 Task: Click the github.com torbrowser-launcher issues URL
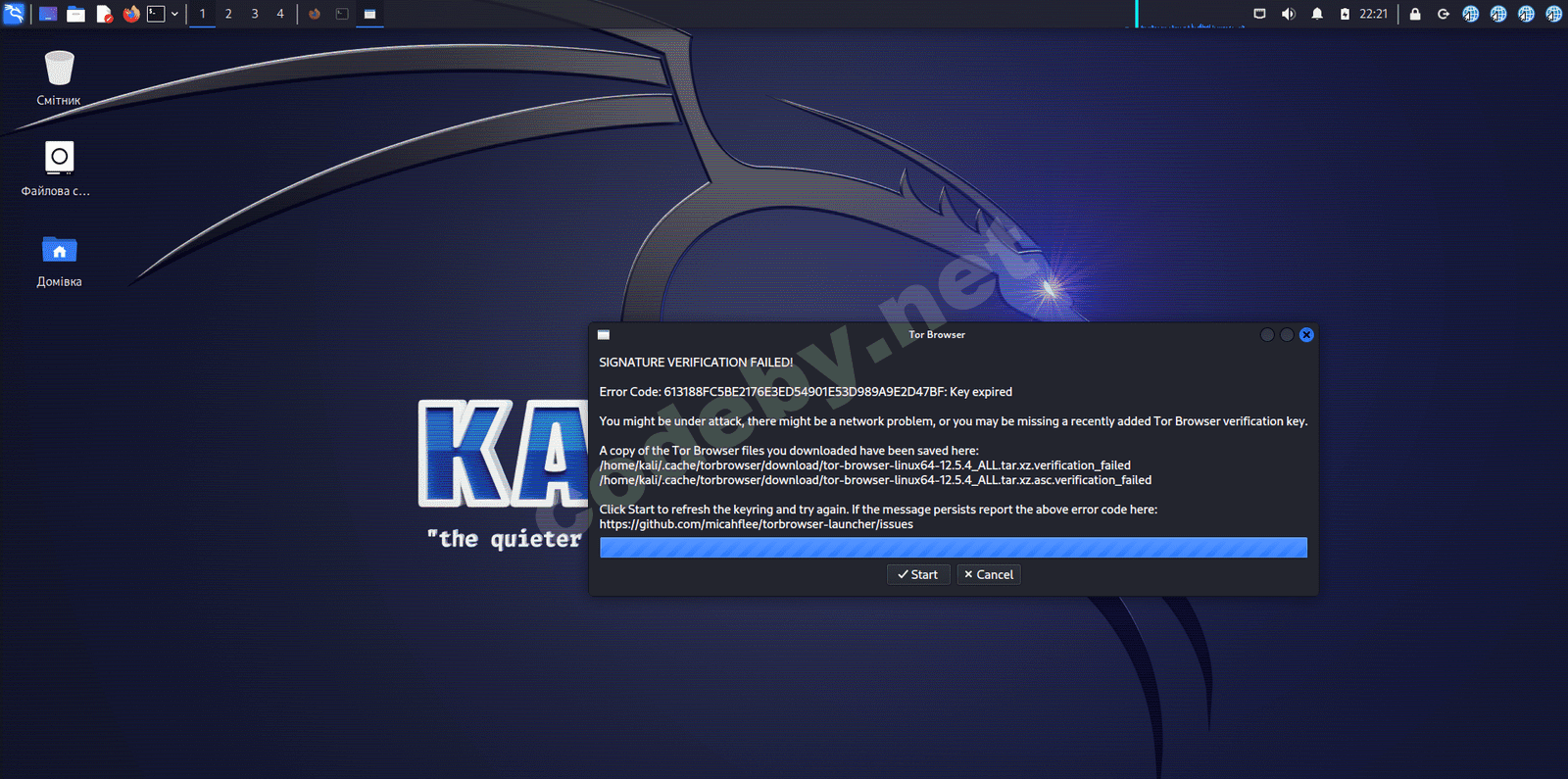[x=757, y=524]
